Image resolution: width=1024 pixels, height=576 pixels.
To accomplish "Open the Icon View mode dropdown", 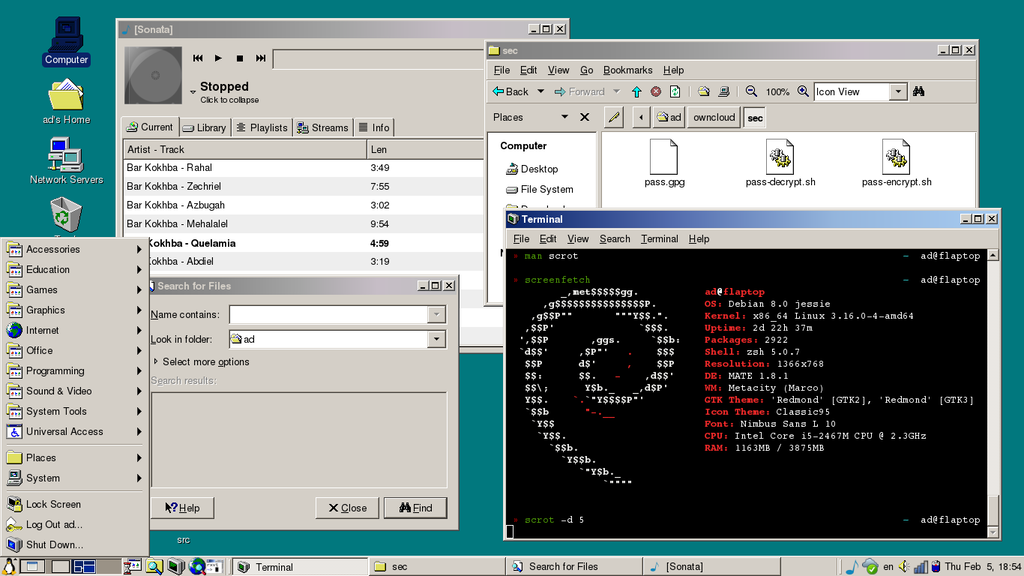I will point(897,92).
